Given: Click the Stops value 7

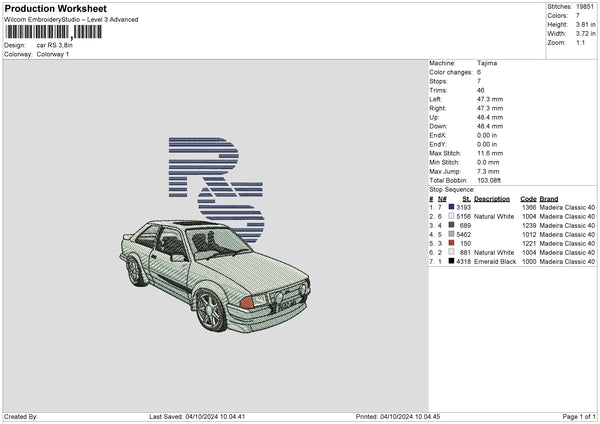Looking at the screenshot, I should pyautogui.click(x=479, y=82).
